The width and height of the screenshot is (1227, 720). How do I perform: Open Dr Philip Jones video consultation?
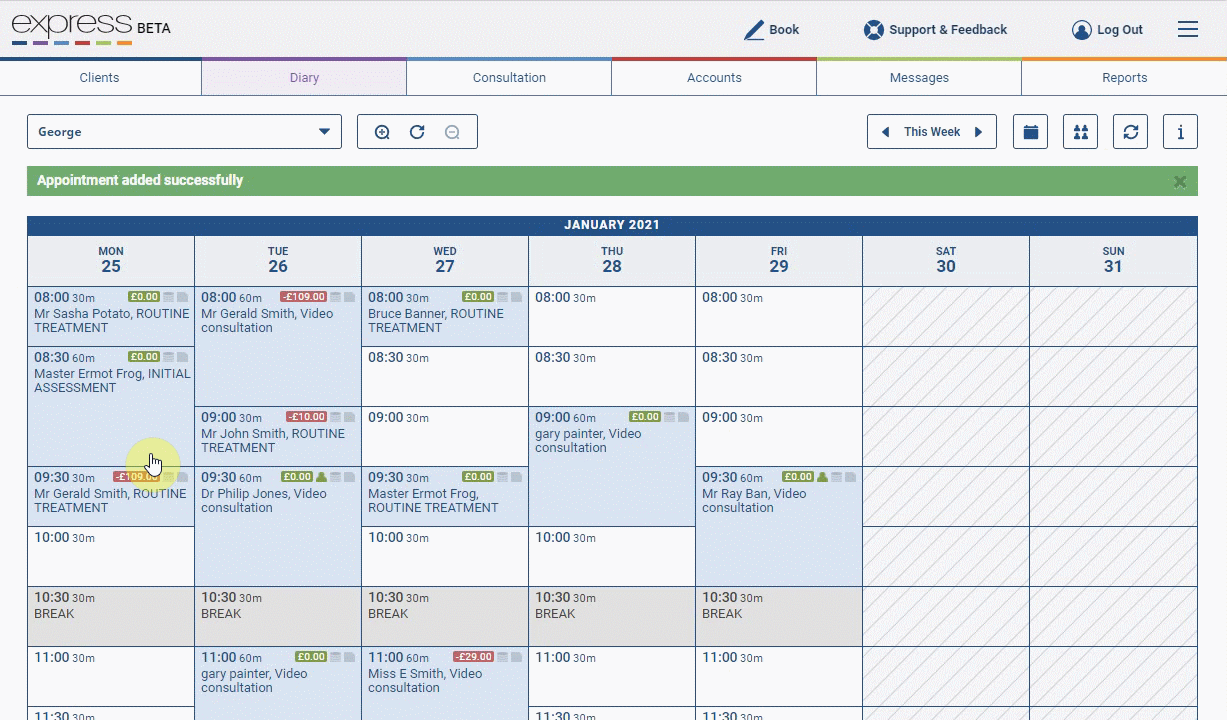[278, 527]
